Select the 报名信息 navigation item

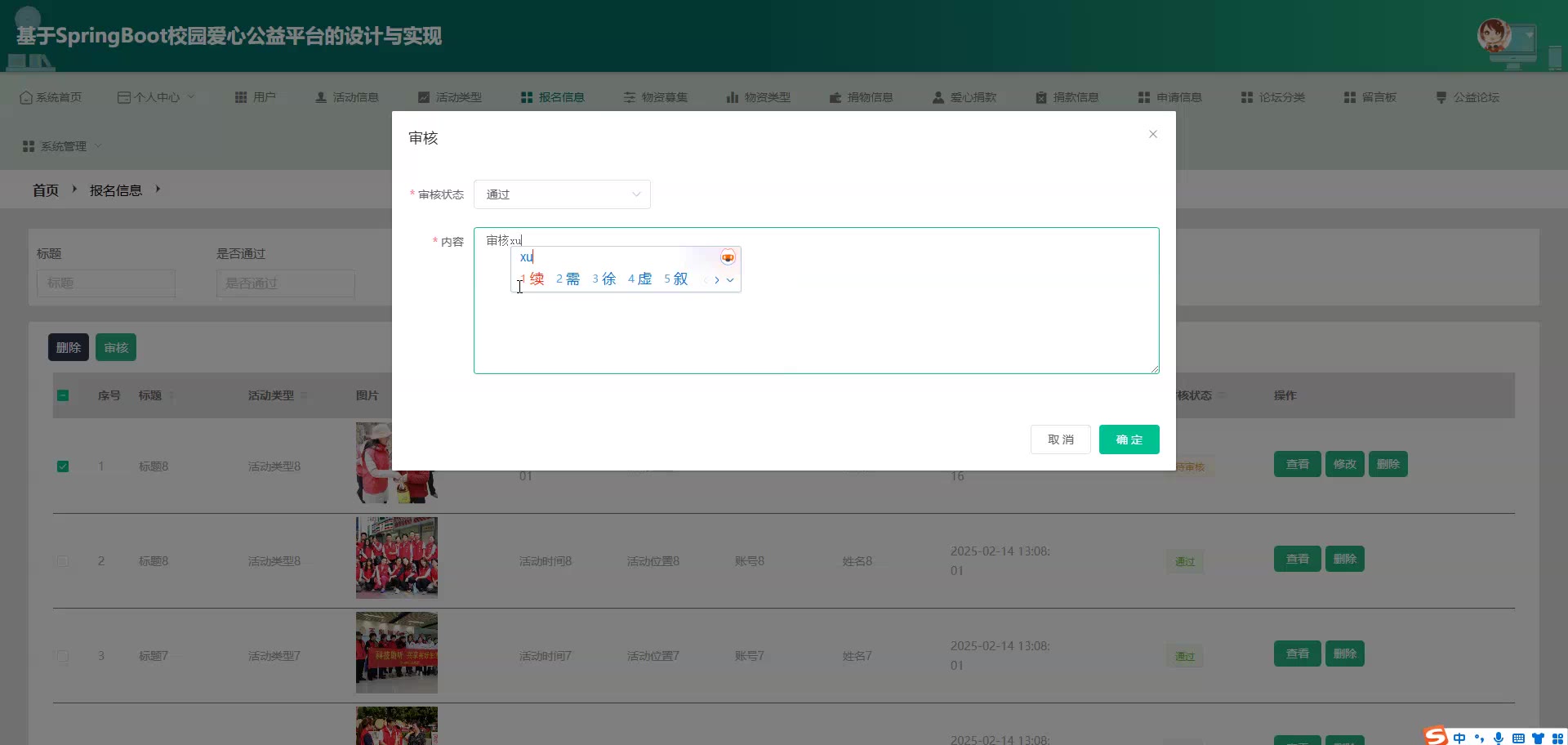pos(553,97)
